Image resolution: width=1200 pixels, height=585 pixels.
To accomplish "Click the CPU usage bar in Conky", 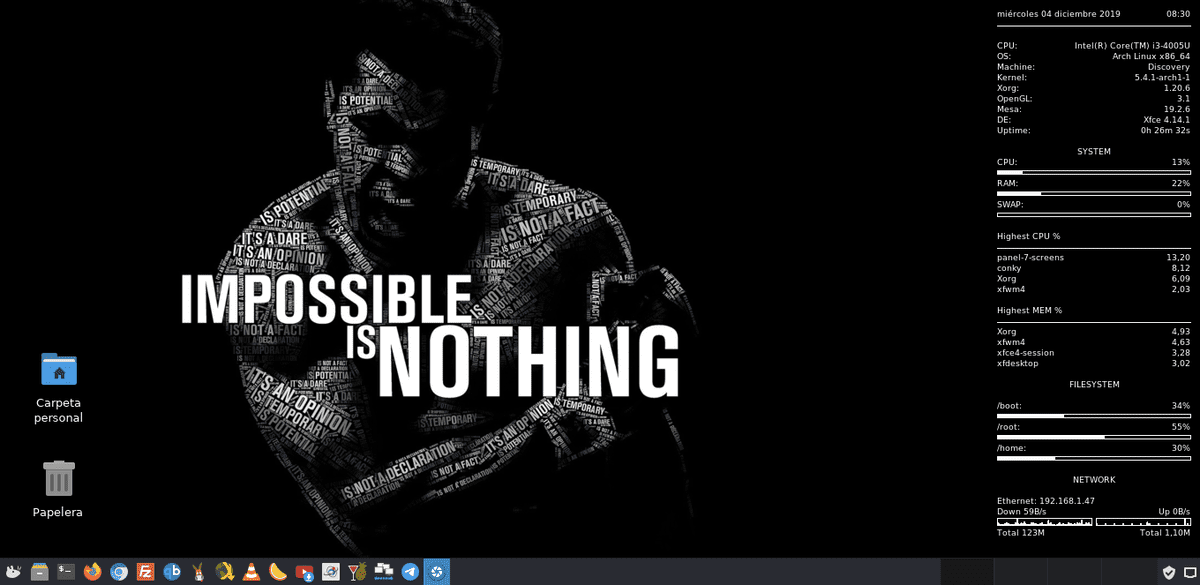I will (1094, 173).
